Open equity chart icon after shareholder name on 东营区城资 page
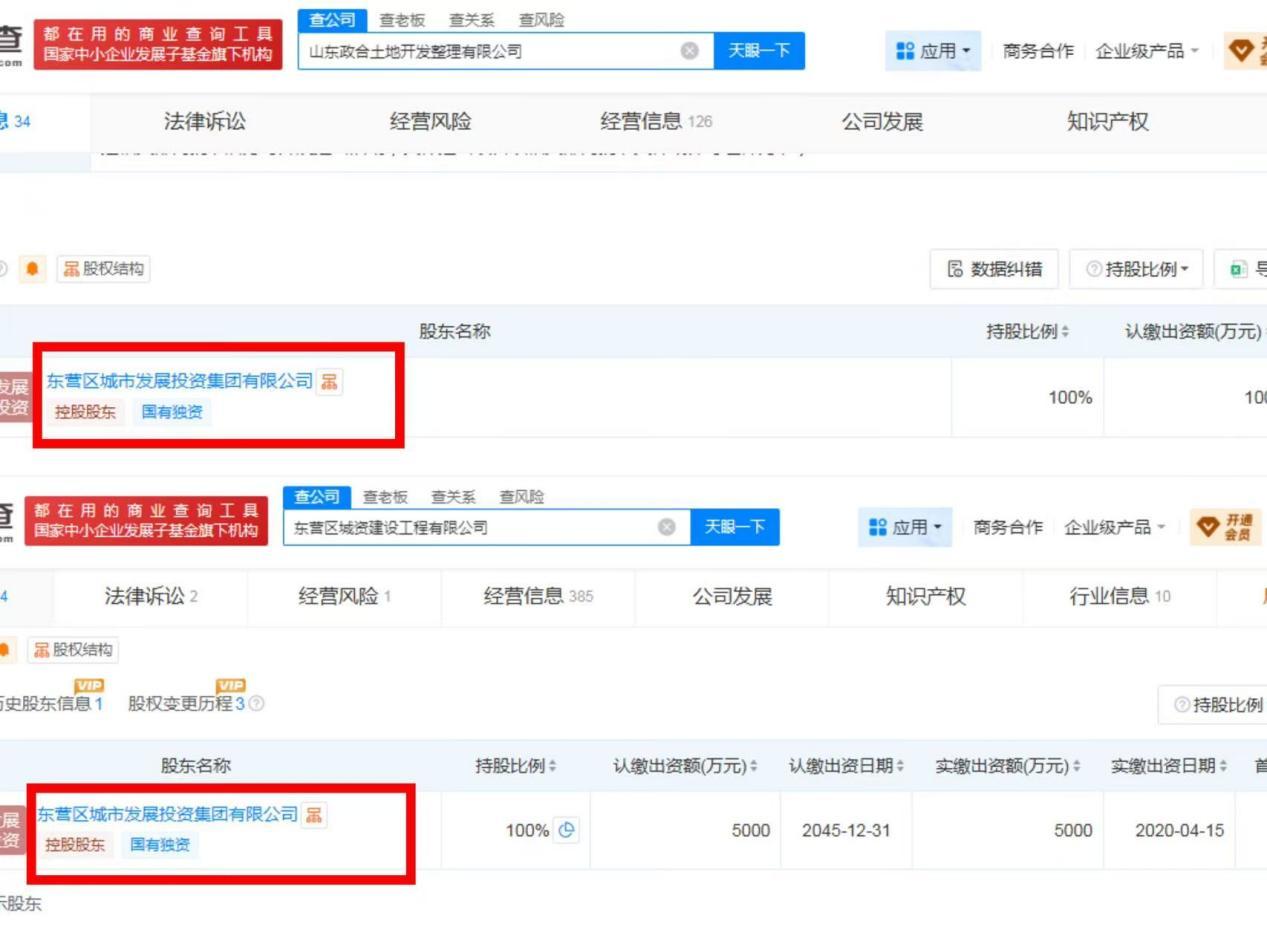The height and width of the screenshot is (950, 1267). tap(314, 815)
